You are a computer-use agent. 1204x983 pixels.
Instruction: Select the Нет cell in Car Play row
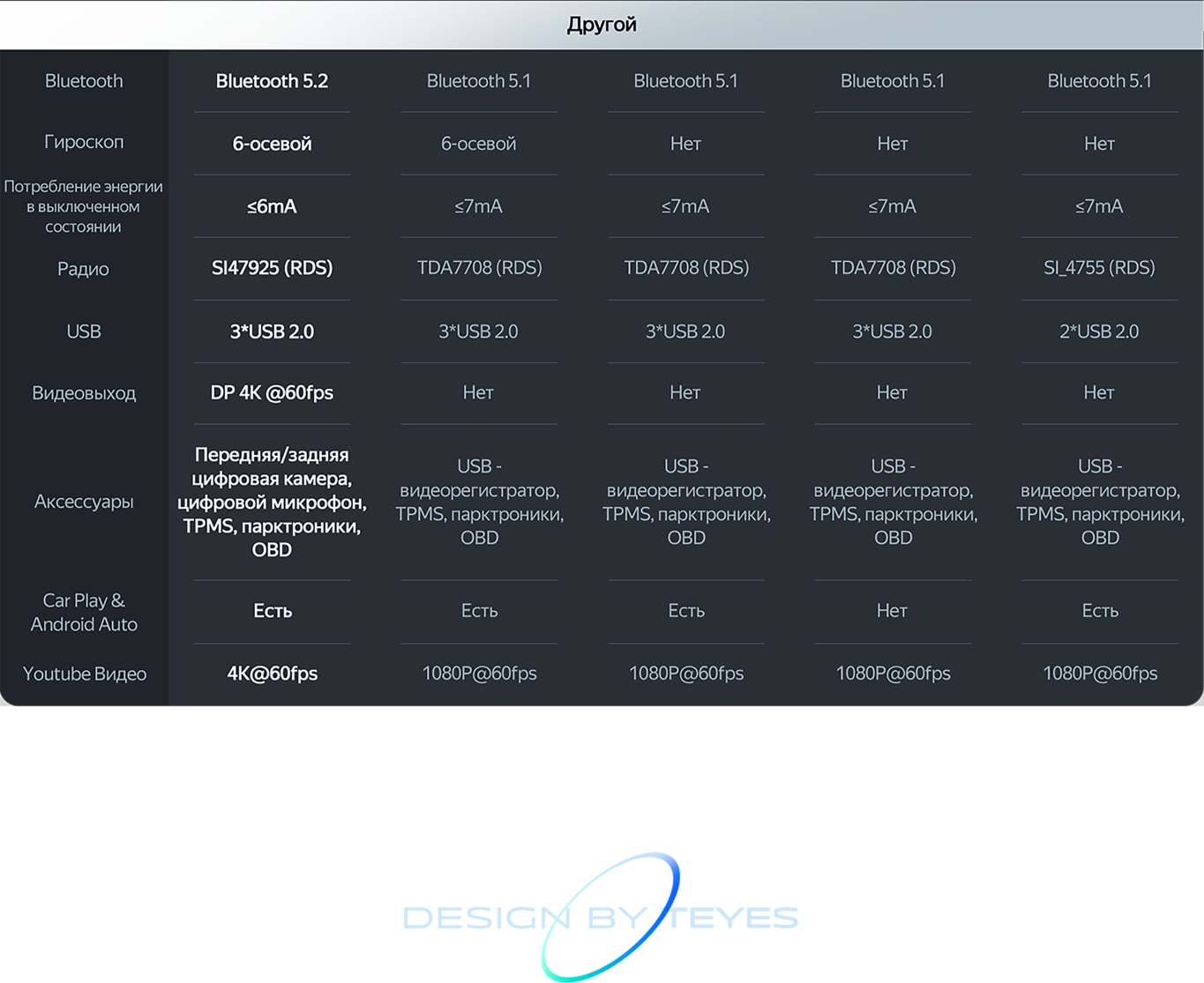(x=892, y=610)
